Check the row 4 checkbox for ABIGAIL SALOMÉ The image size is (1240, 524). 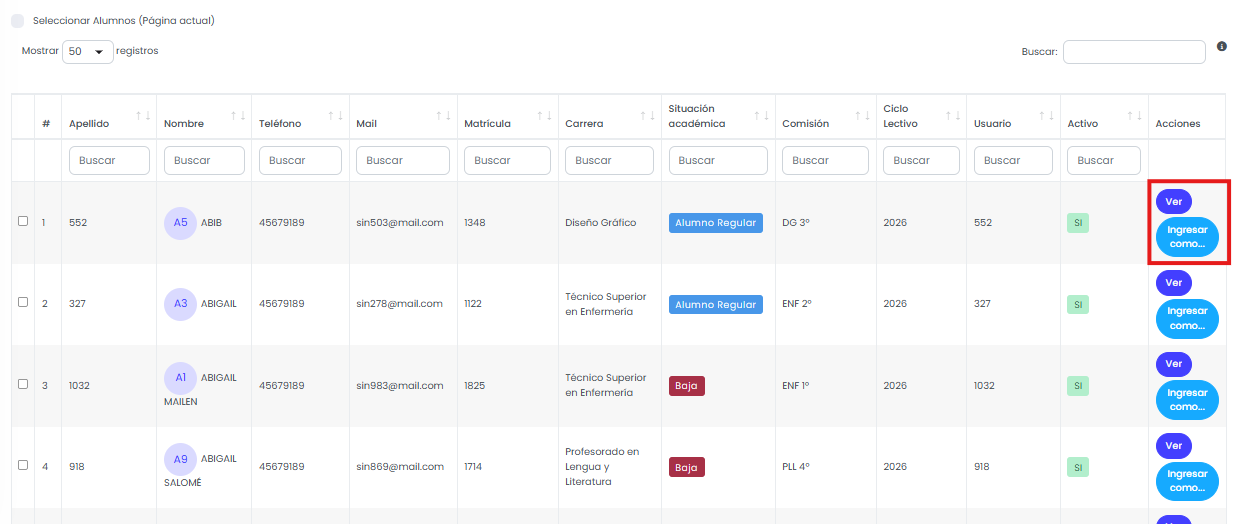pos(23,464)
